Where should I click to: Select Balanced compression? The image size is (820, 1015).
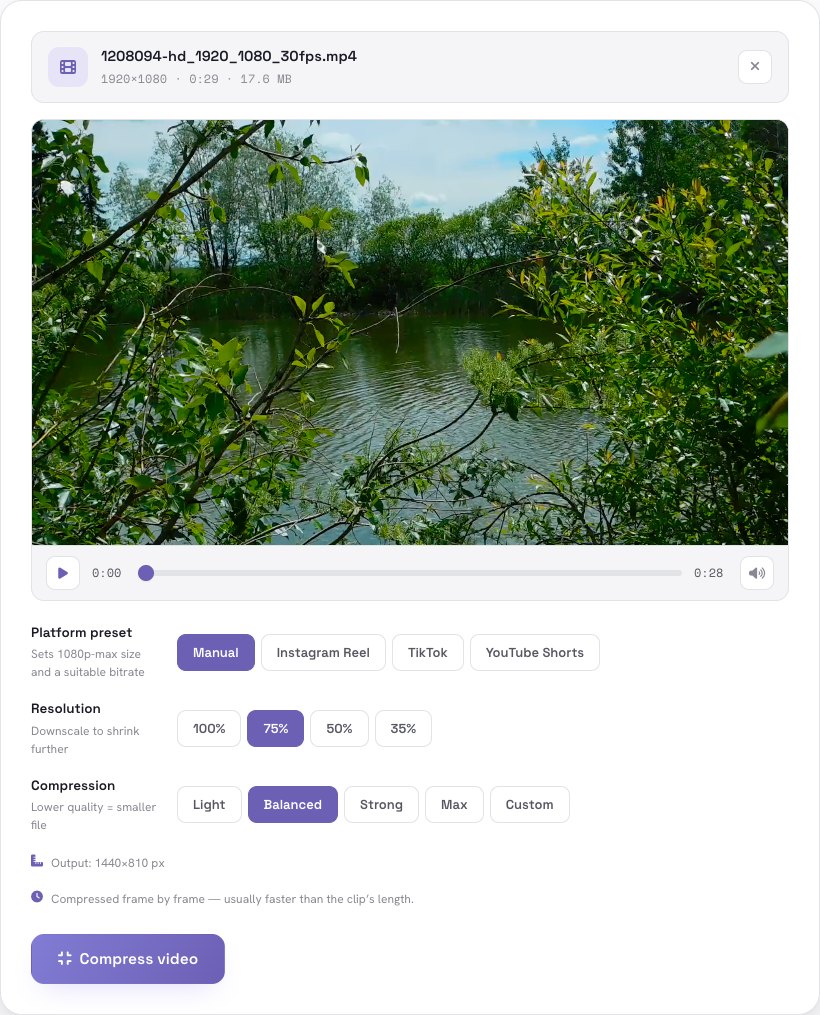(293, 805)
